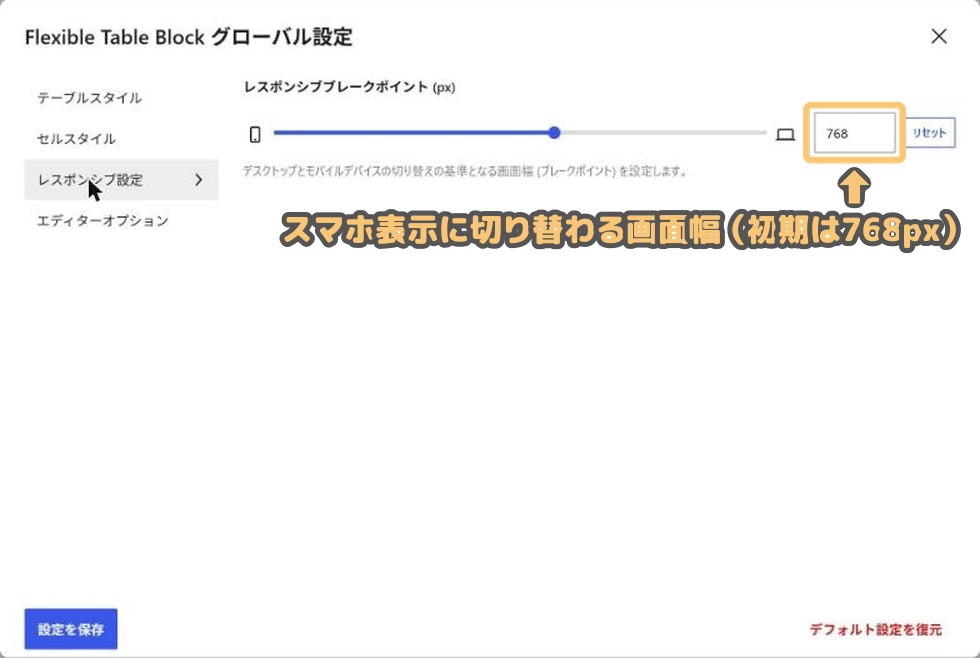Click the unfilled grey part of the breakpoint slider
Viewport: 980px width, 658px height.
click(x=663, y=132)
